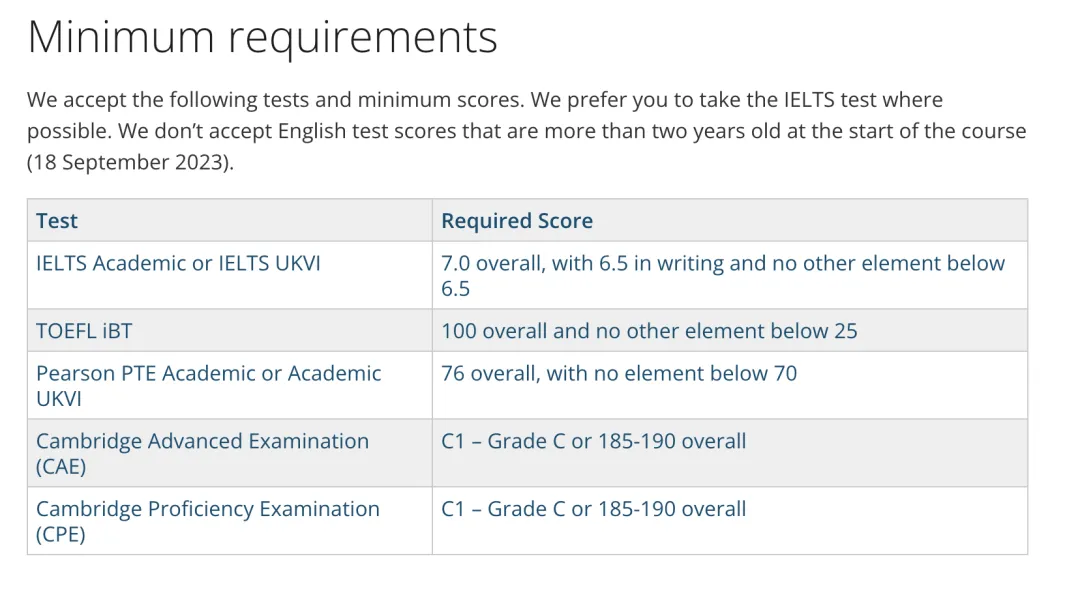Click the score cell in the CPE row
1080x593 pixels.
593,510
